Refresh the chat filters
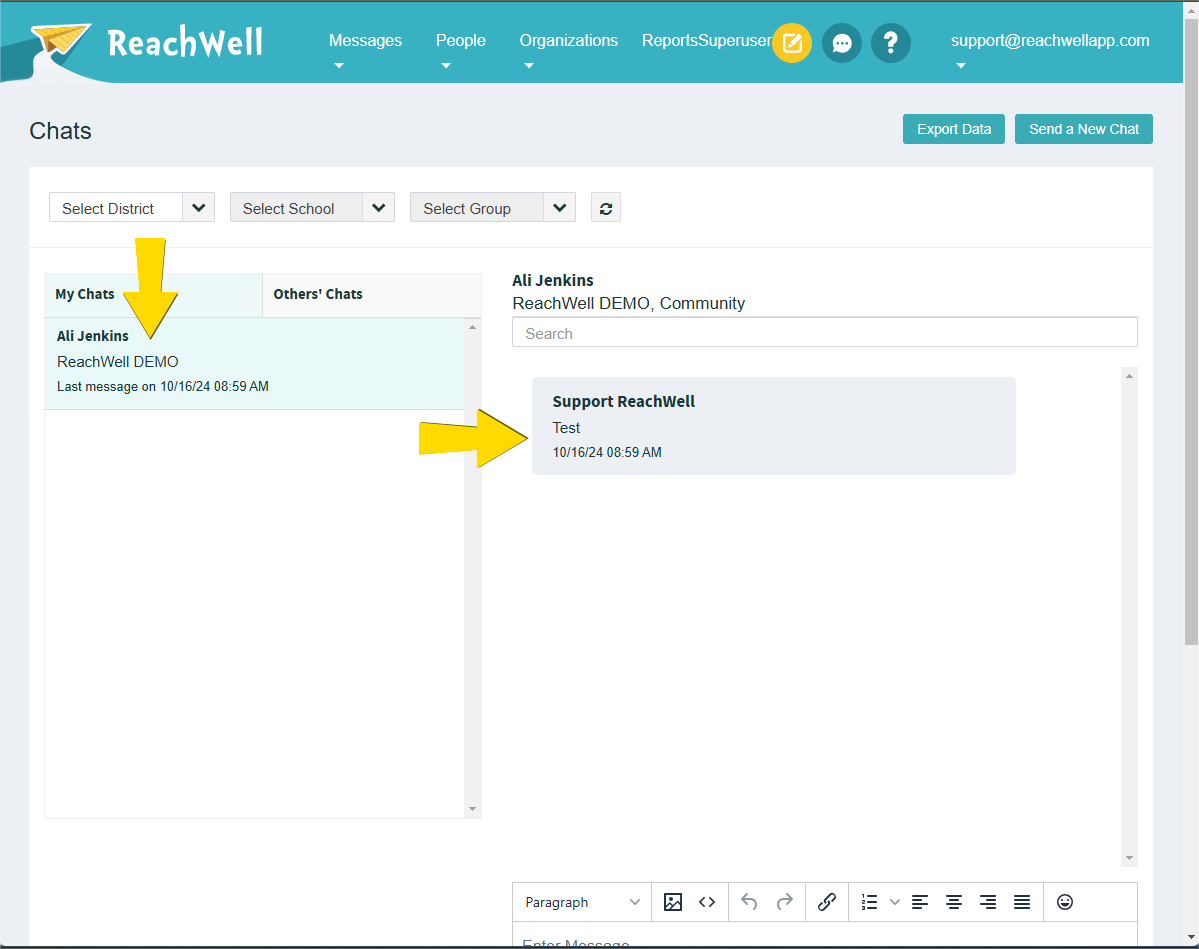Viewport: 1199px width, 949px height. click(x=606, y=208)
